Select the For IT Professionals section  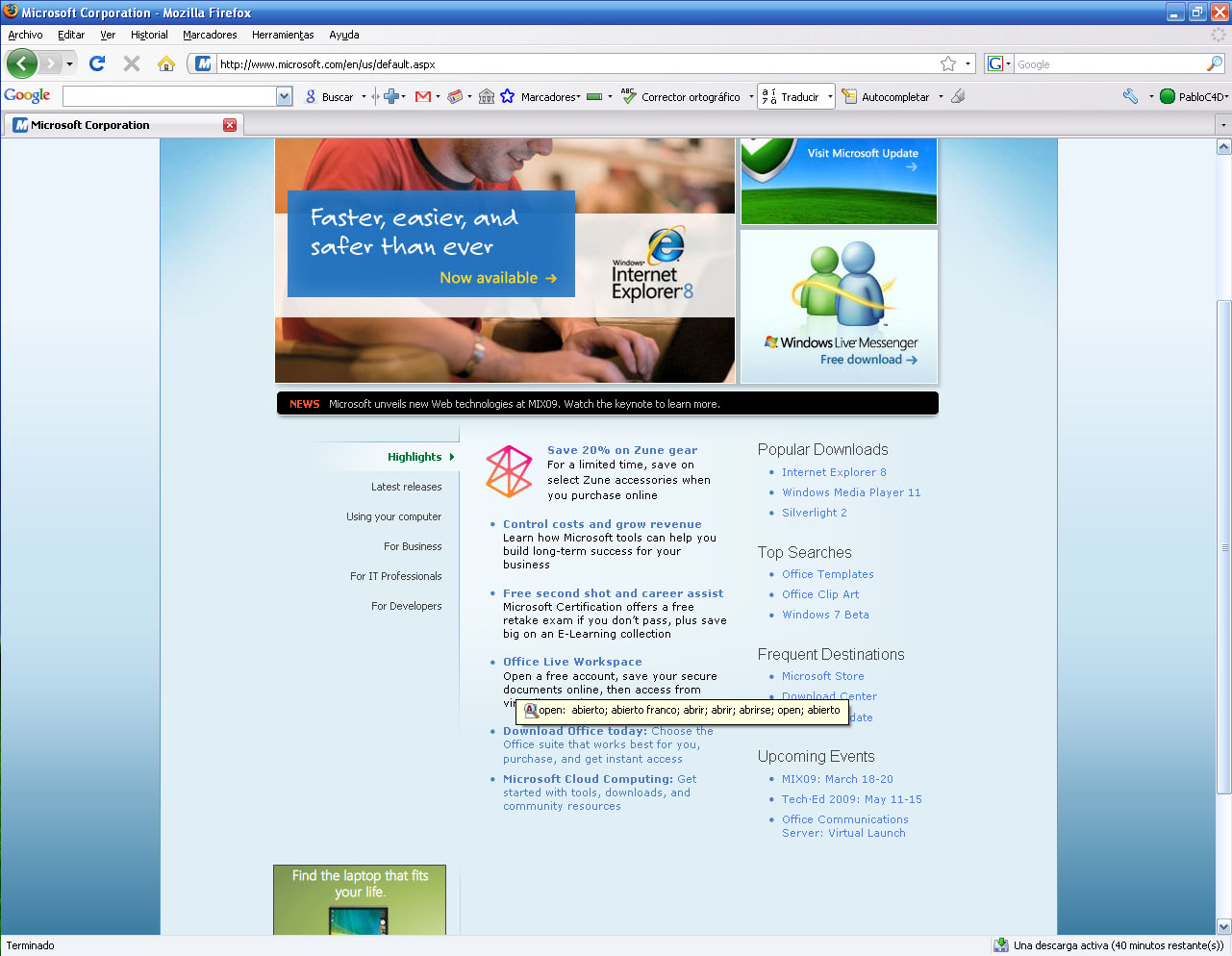pos(396,576)
